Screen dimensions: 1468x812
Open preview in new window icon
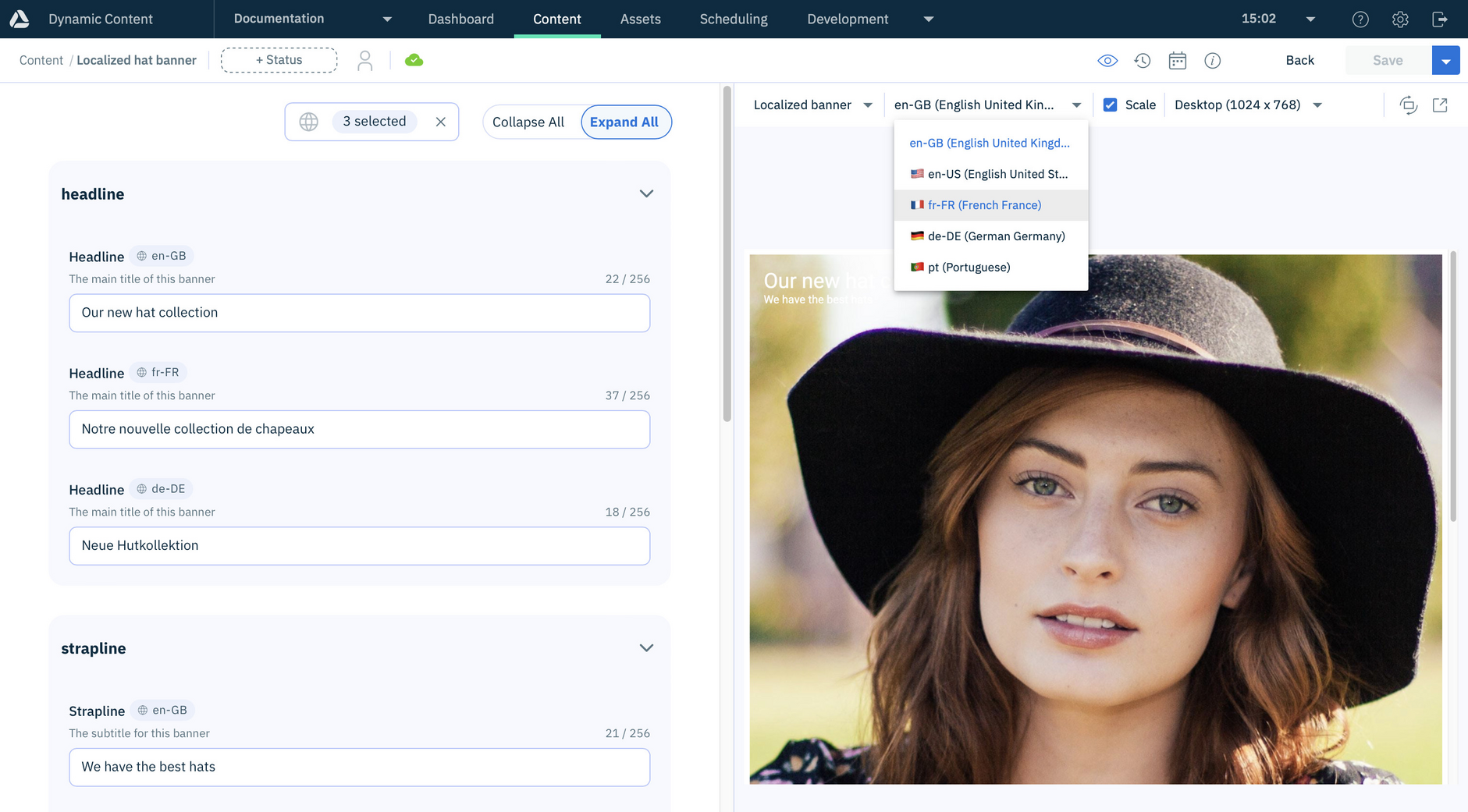[x=1441, y=105]
